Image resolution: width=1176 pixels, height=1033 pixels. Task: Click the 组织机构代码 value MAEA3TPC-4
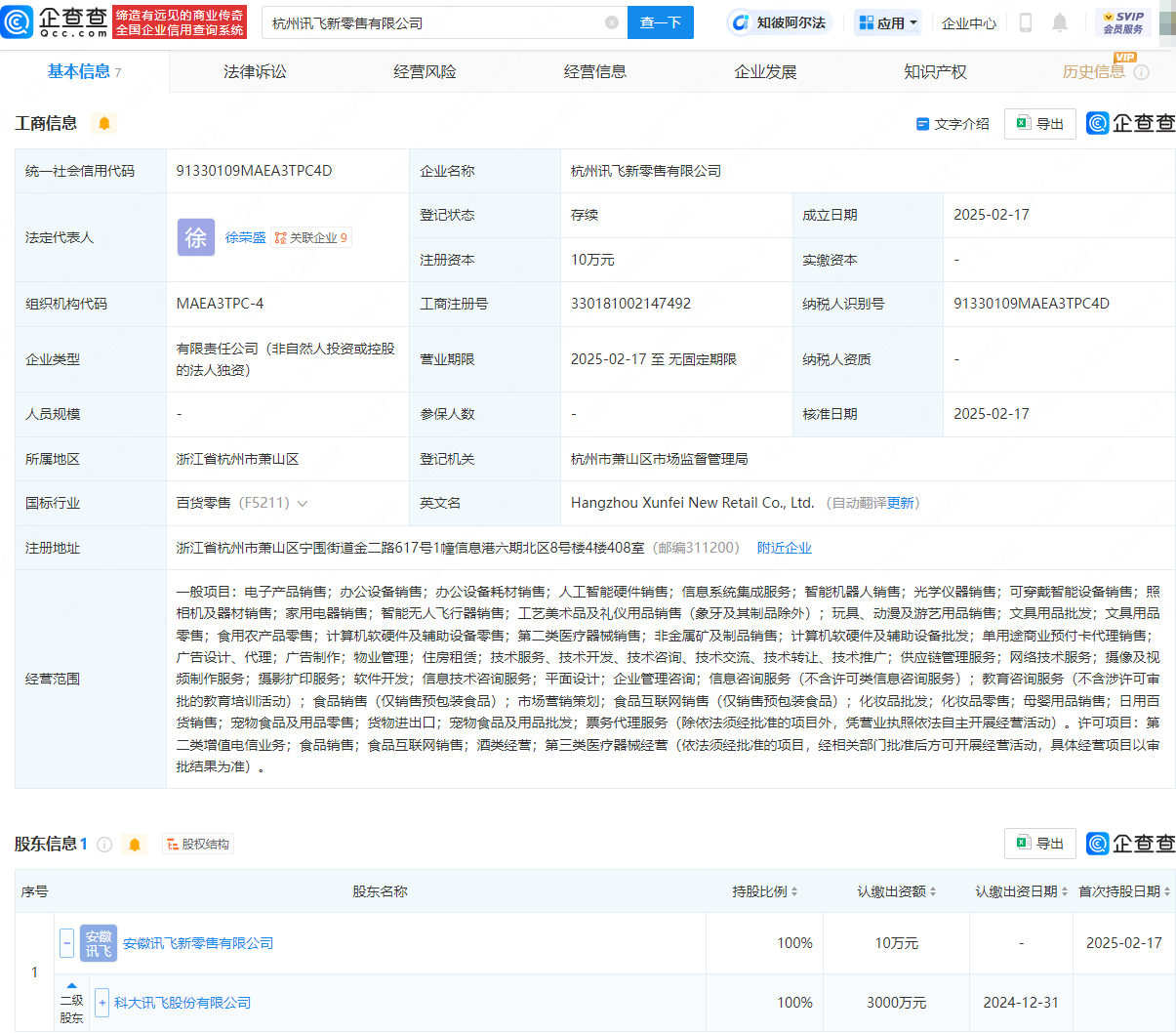(x=220, y=304)
